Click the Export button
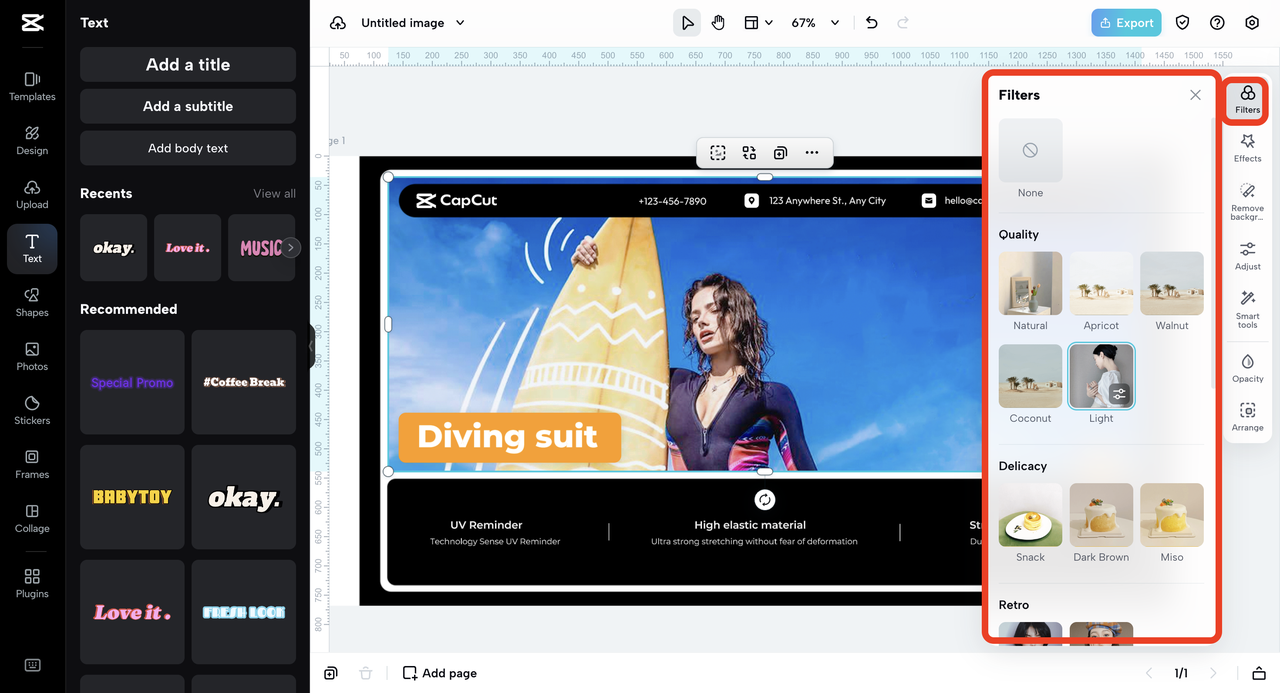1280x693 pixels. [1126, 23]
